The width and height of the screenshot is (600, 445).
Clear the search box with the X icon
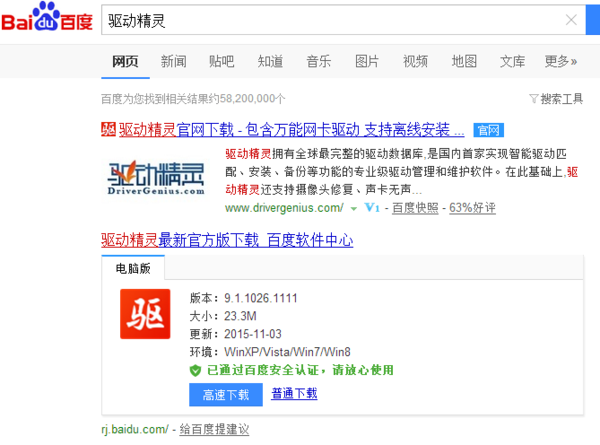pyautogui.click(x=571, y=19)
